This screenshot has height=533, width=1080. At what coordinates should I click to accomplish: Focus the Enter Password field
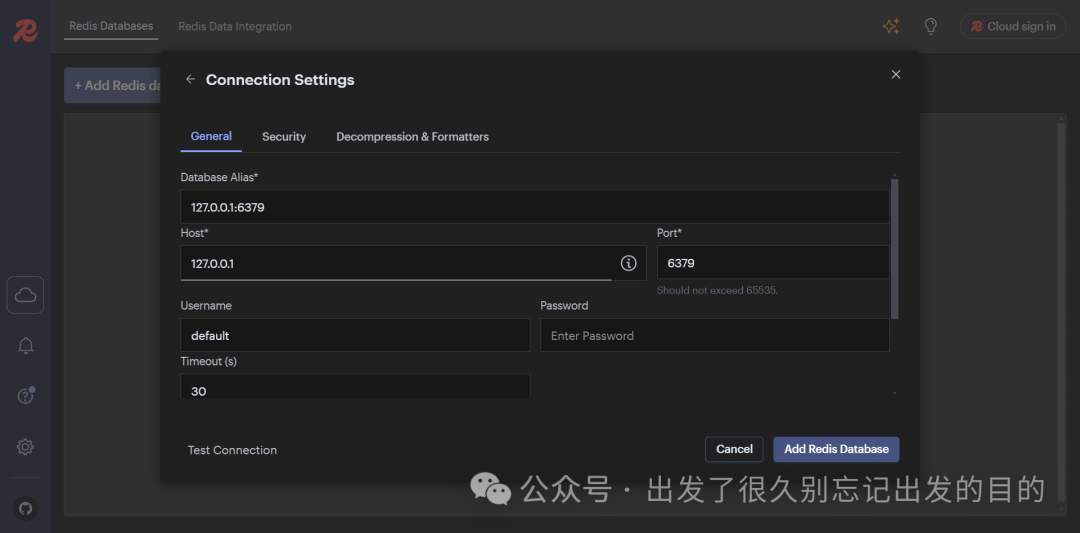(x=714, y=336)
